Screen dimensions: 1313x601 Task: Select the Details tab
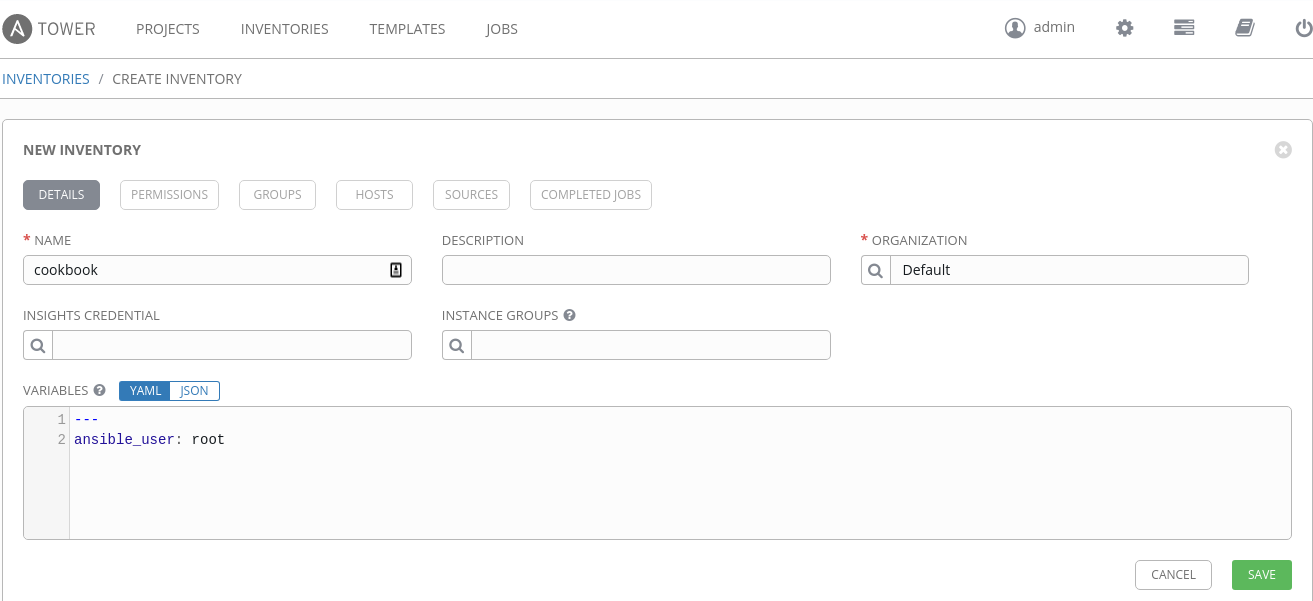(61, 195)
